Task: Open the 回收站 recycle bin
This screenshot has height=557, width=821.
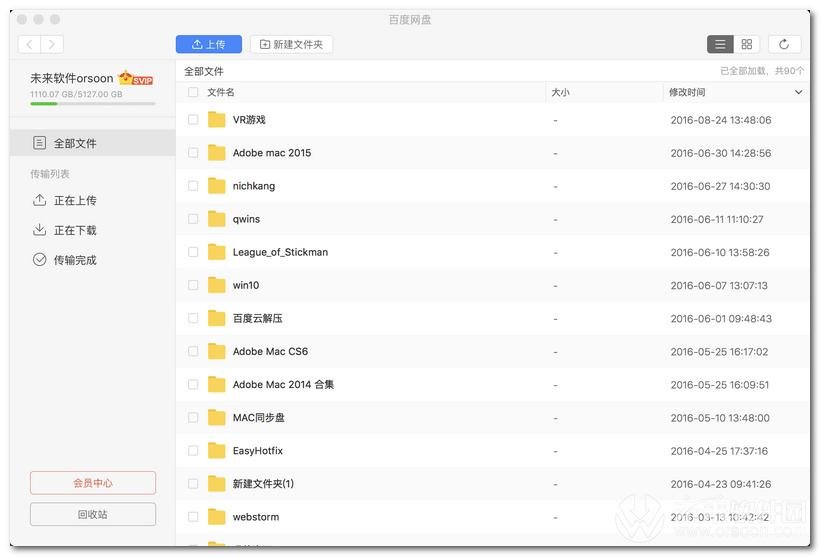Action: tap(93, 514)
